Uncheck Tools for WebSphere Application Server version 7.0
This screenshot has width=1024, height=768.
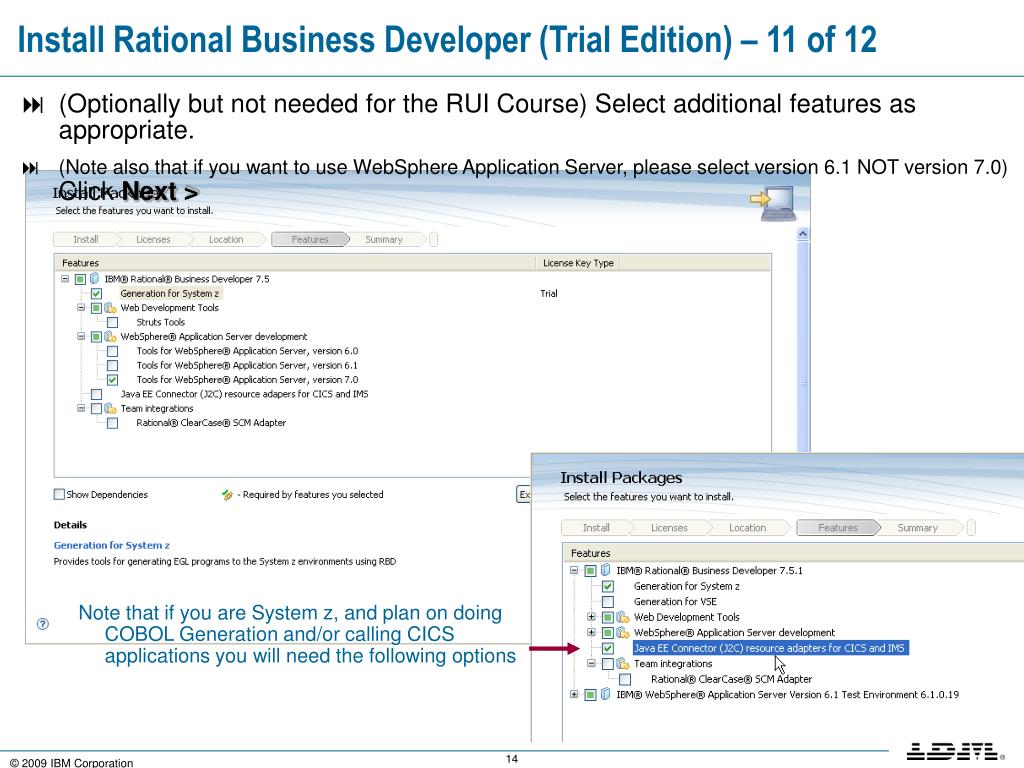click(112, 379)
